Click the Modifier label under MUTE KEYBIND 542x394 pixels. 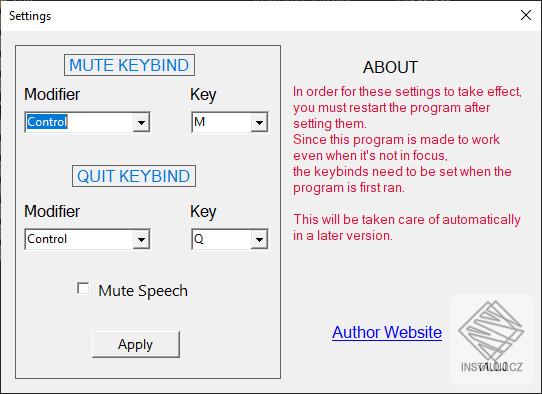[x=52, y=94]
